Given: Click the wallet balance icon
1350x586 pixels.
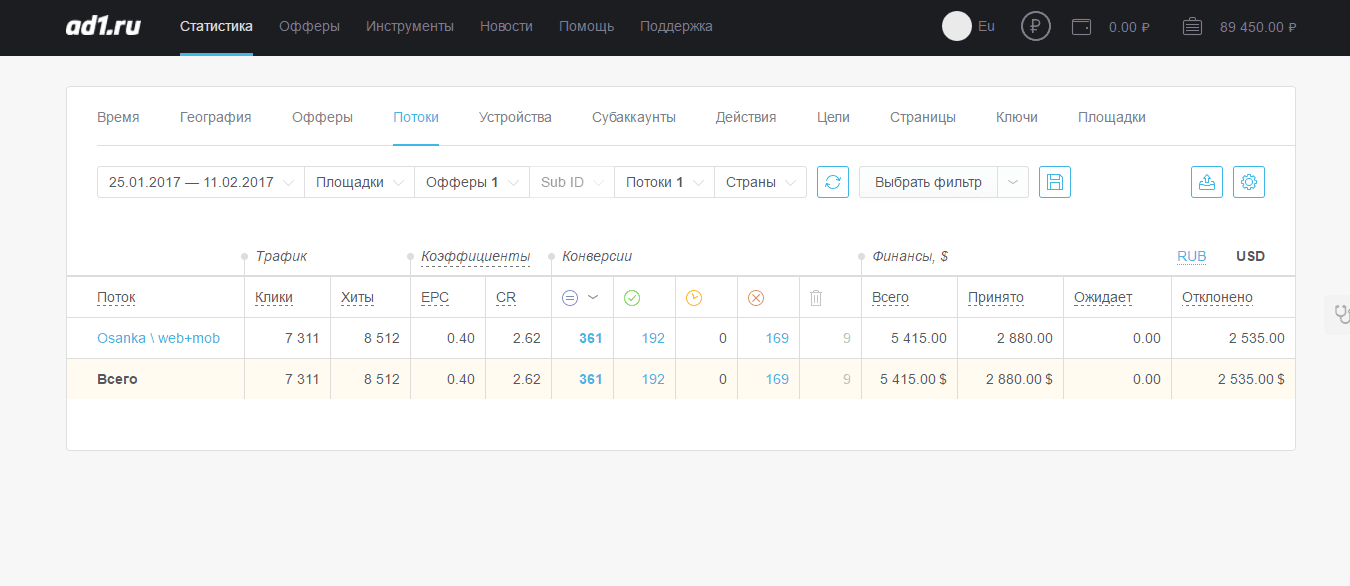Looking at the screenshot, I should click(x=1081, y=27).
